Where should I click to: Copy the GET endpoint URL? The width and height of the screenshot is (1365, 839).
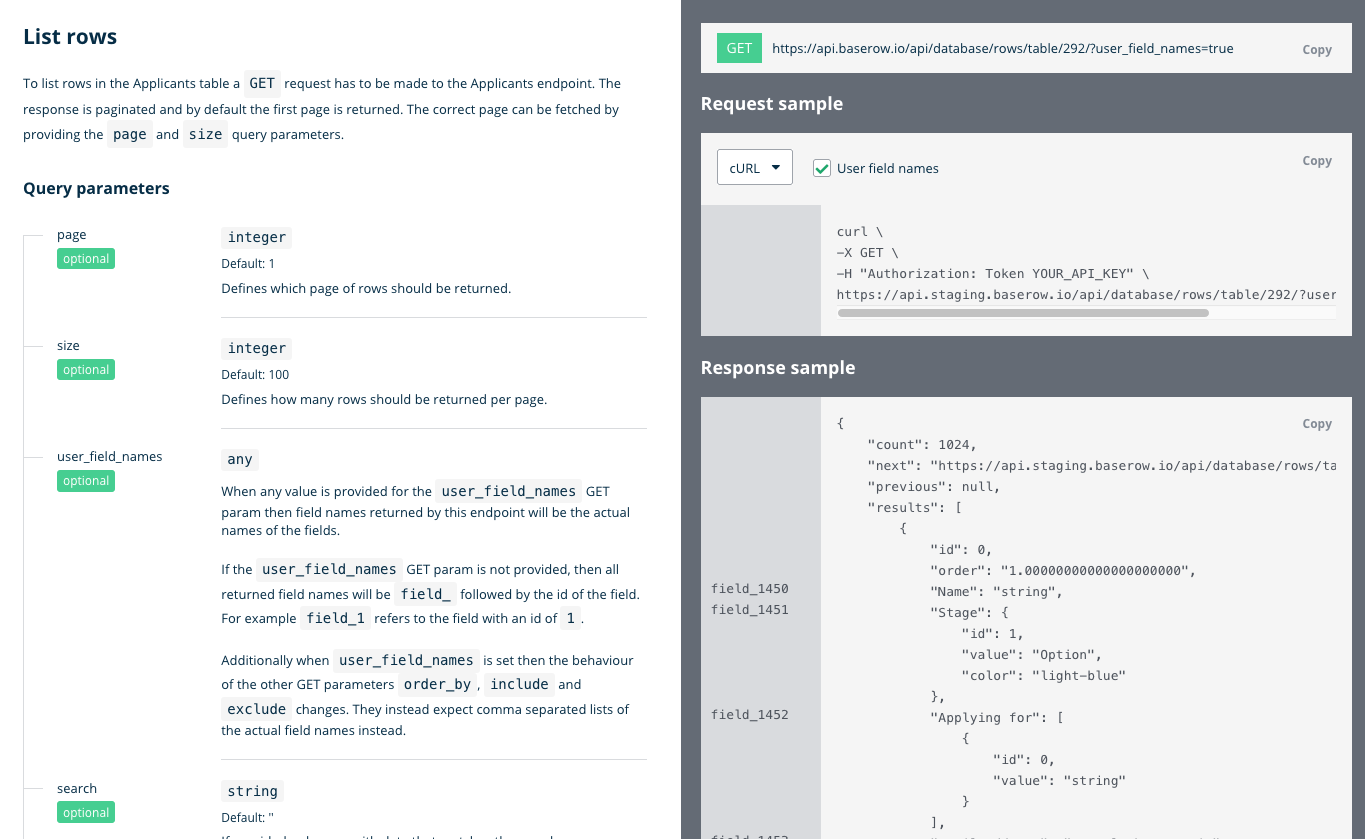point(1316,50)
